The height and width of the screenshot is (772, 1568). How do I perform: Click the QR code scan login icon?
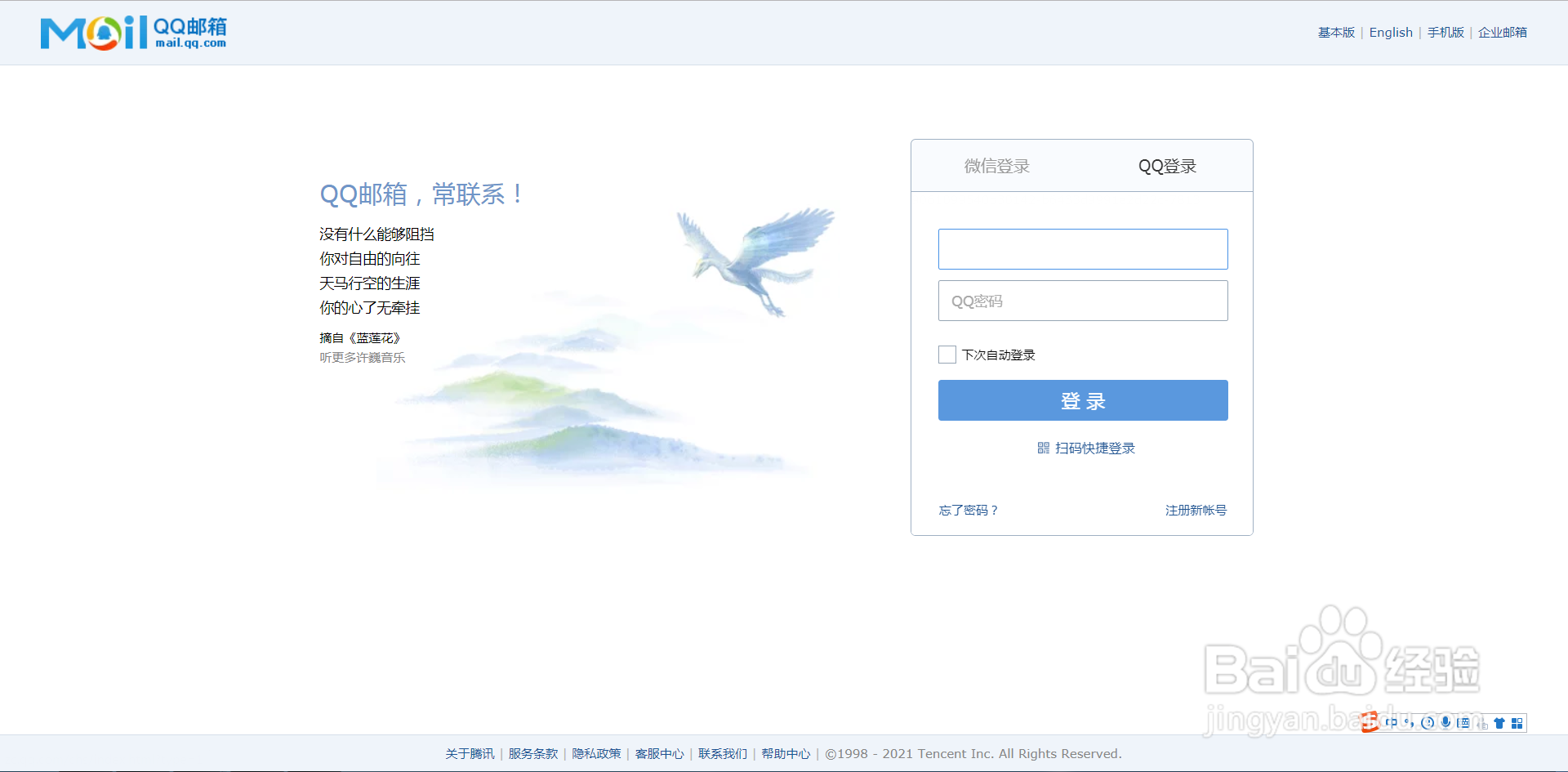(1043, 448)
